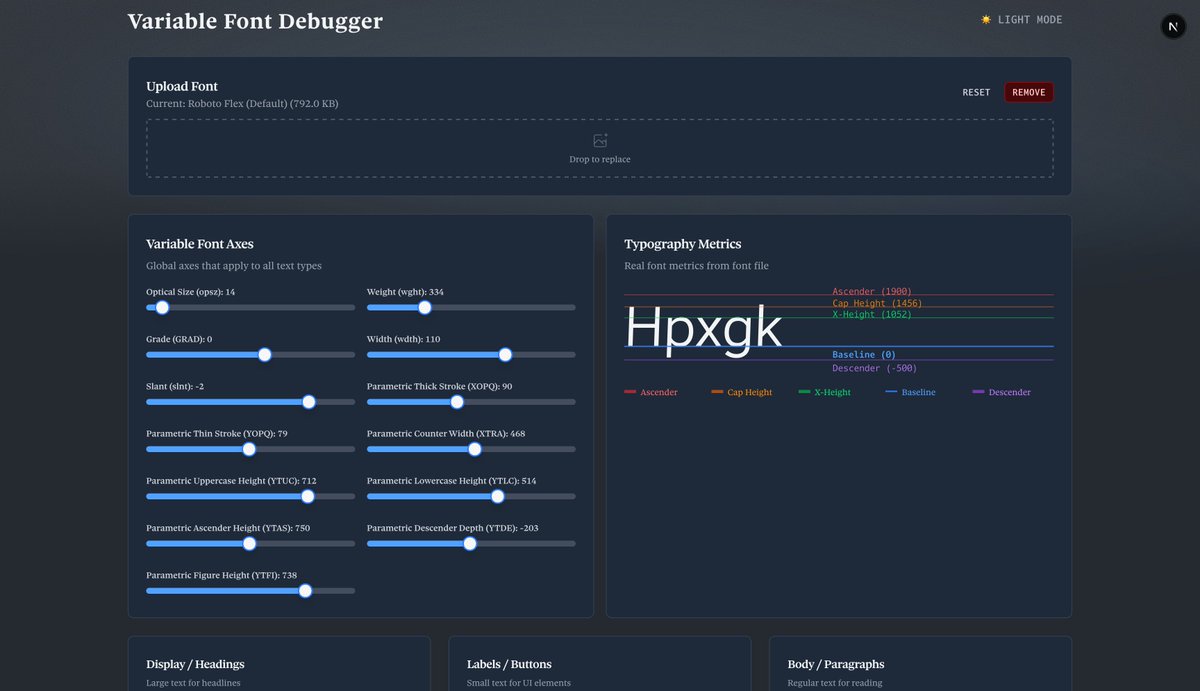Click the Variable Font Axes heading
This screenshot has height=691, width=1200.
point(200,244)
